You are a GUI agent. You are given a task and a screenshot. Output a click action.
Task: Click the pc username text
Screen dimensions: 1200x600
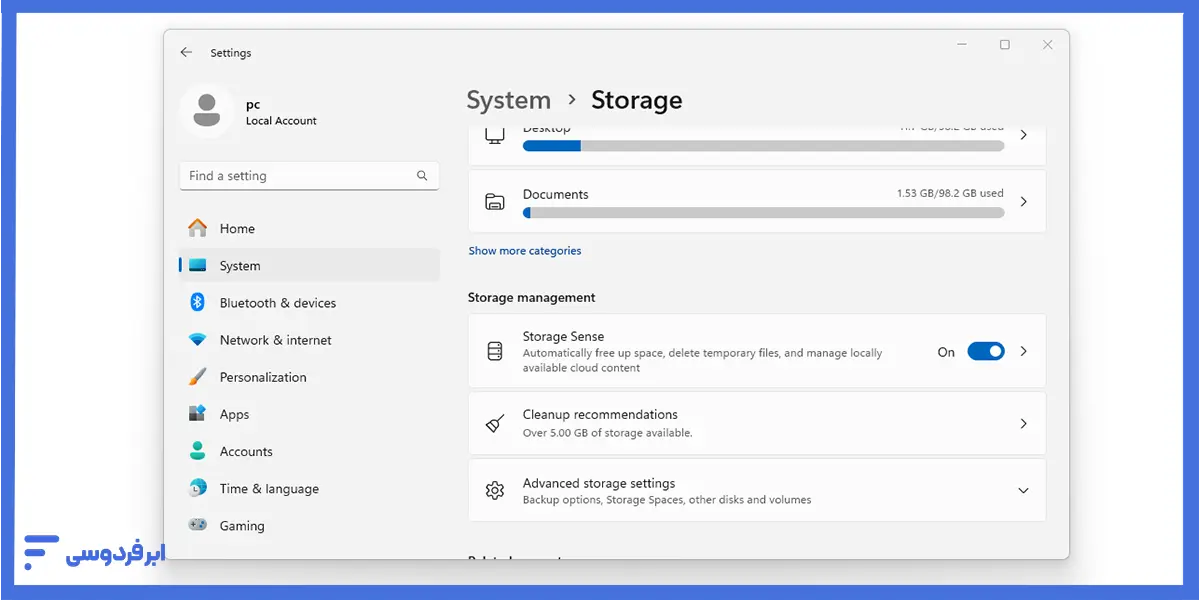[253, 104]
